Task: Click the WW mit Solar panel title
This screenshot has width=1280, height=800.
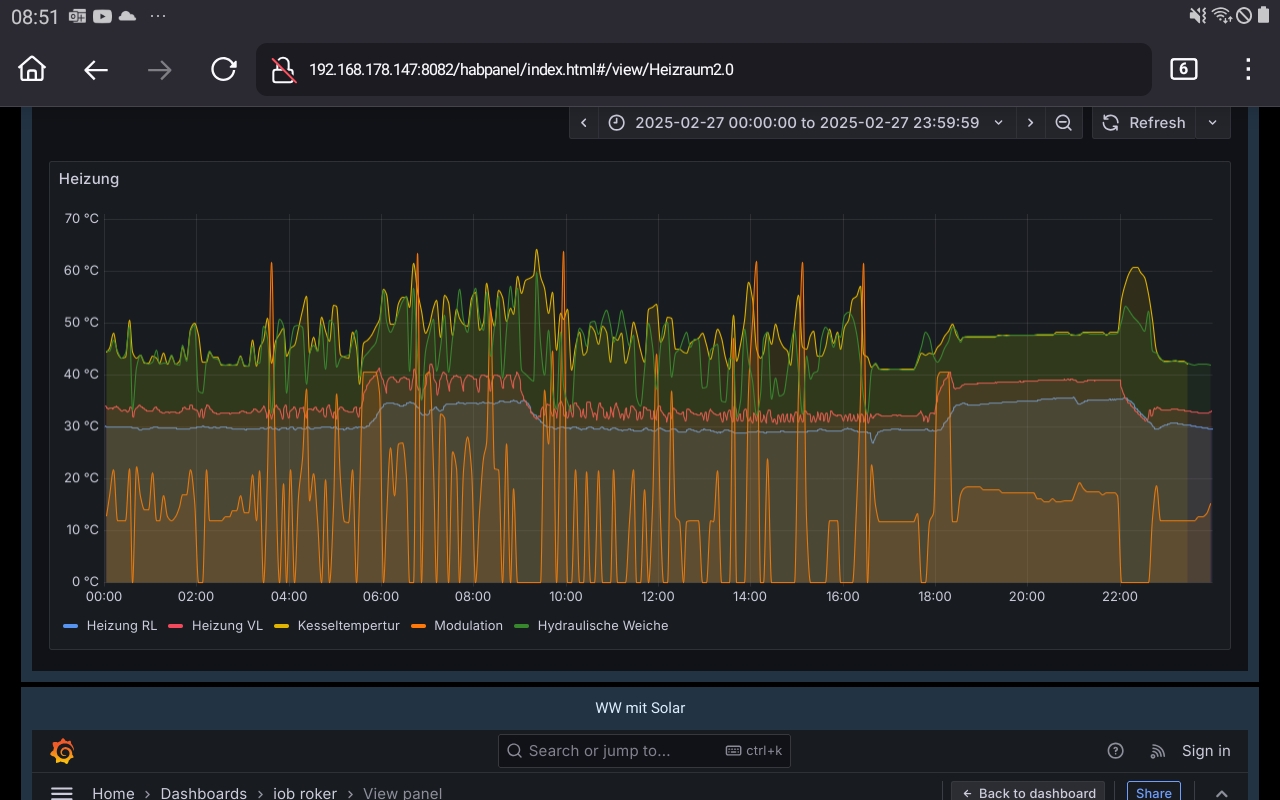Action: [640, 708]
